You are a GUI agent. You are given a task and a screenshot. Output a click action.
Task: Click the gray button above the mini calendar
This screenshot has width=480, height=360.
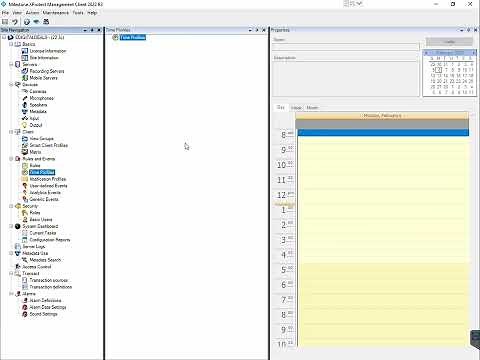tap(449, 42)
